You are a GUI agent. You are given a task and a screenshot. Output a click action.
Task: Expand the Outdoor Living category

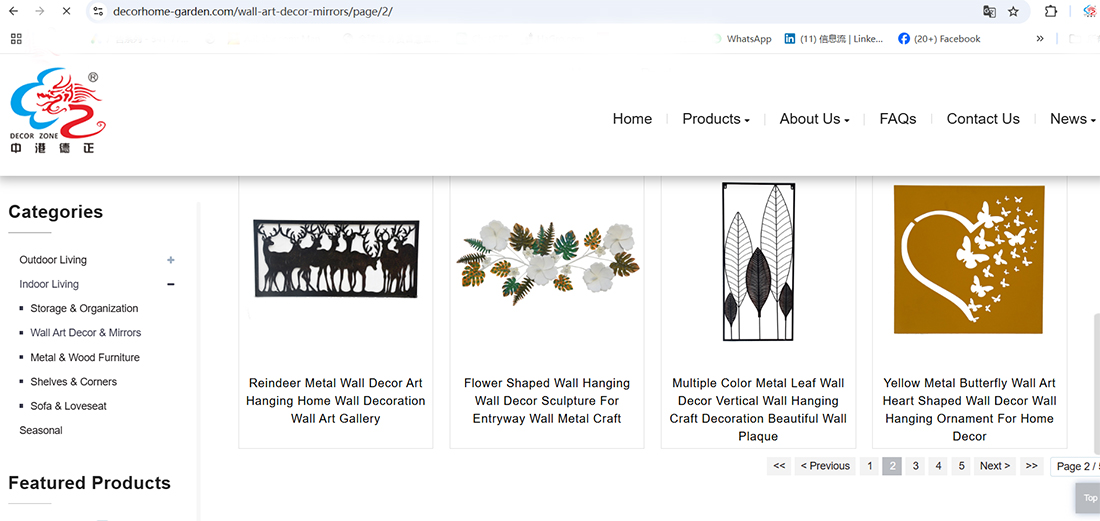point(171,260)
